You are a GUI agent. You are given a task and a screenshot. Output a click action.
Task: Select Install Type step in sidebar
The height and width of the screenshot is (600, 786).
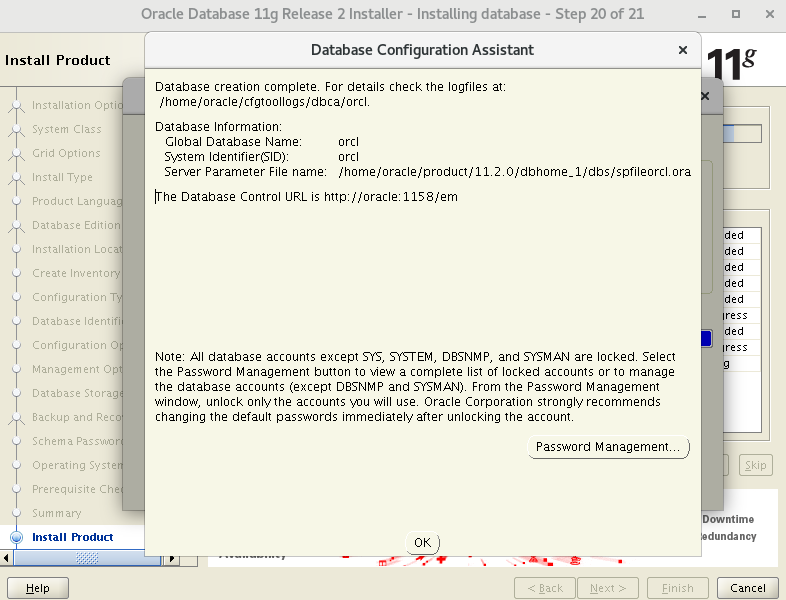pyautogui.click(x=62, y=177)
